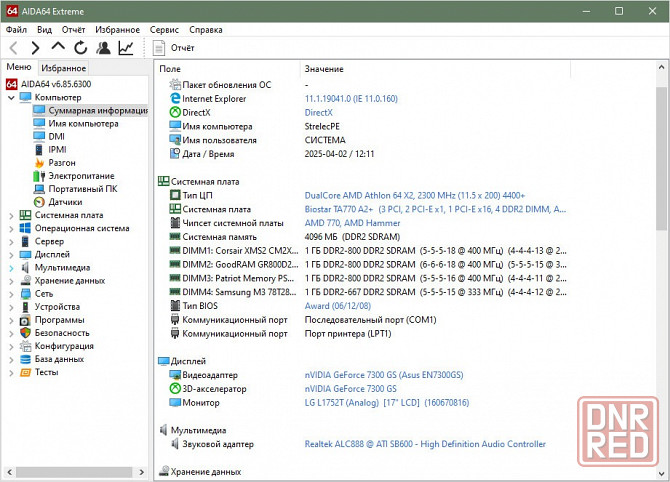Expand the Мультимедиа tree node

click(12, 268)
